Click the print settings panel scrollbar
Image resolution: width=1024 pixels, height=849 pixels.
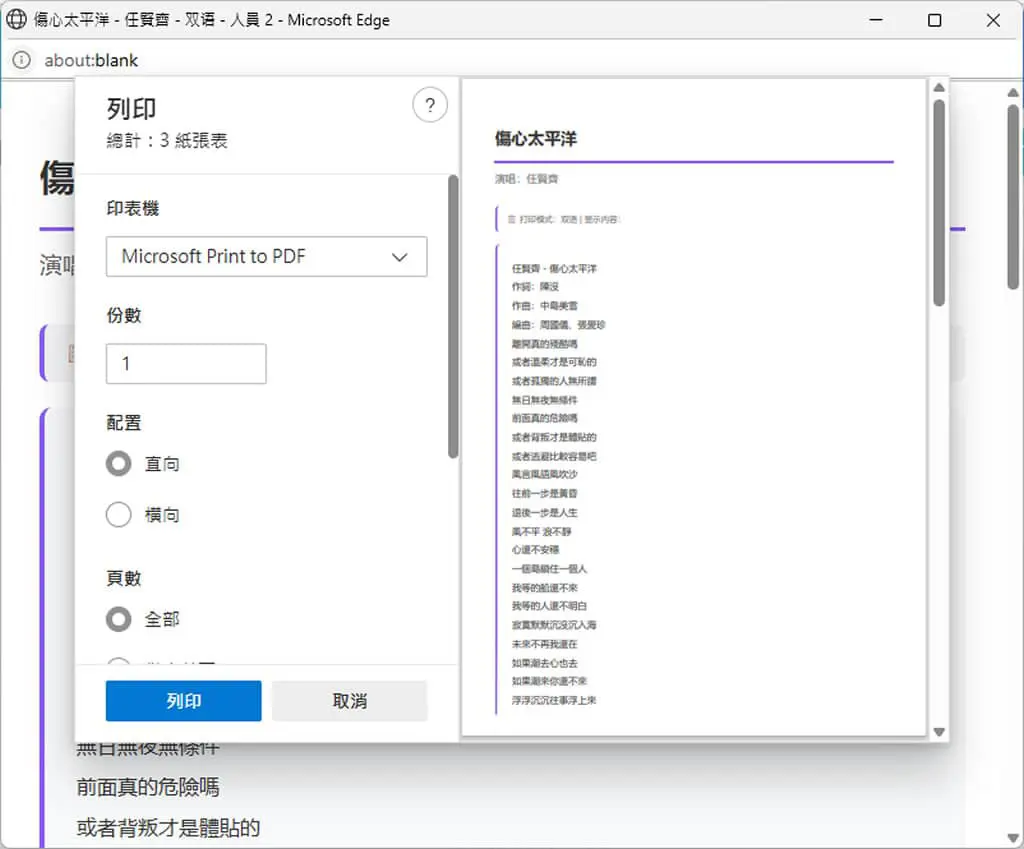click(453, 317)
